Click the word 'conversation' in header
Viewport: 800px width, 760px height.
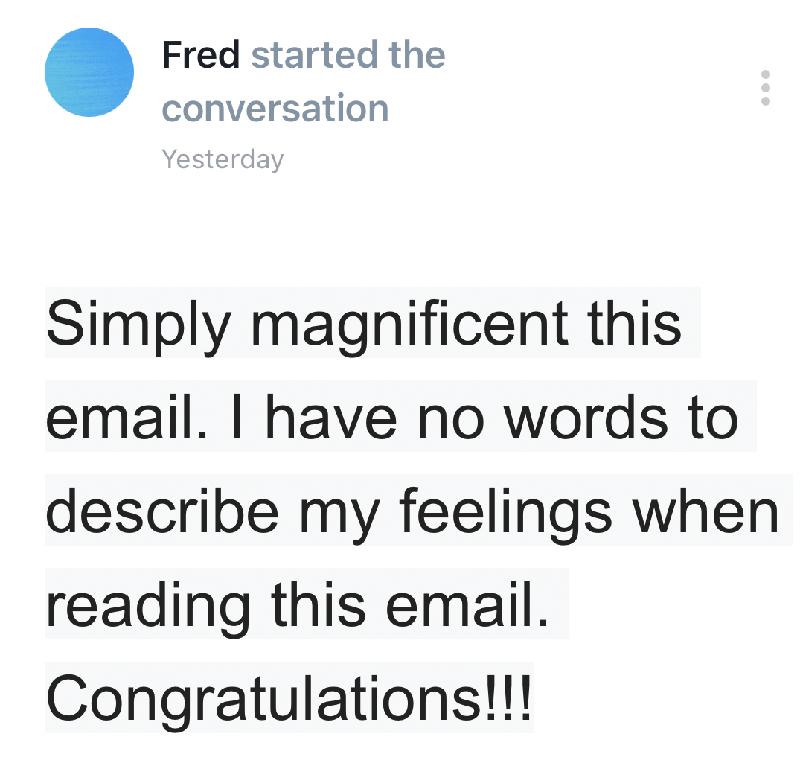(276, 108)
